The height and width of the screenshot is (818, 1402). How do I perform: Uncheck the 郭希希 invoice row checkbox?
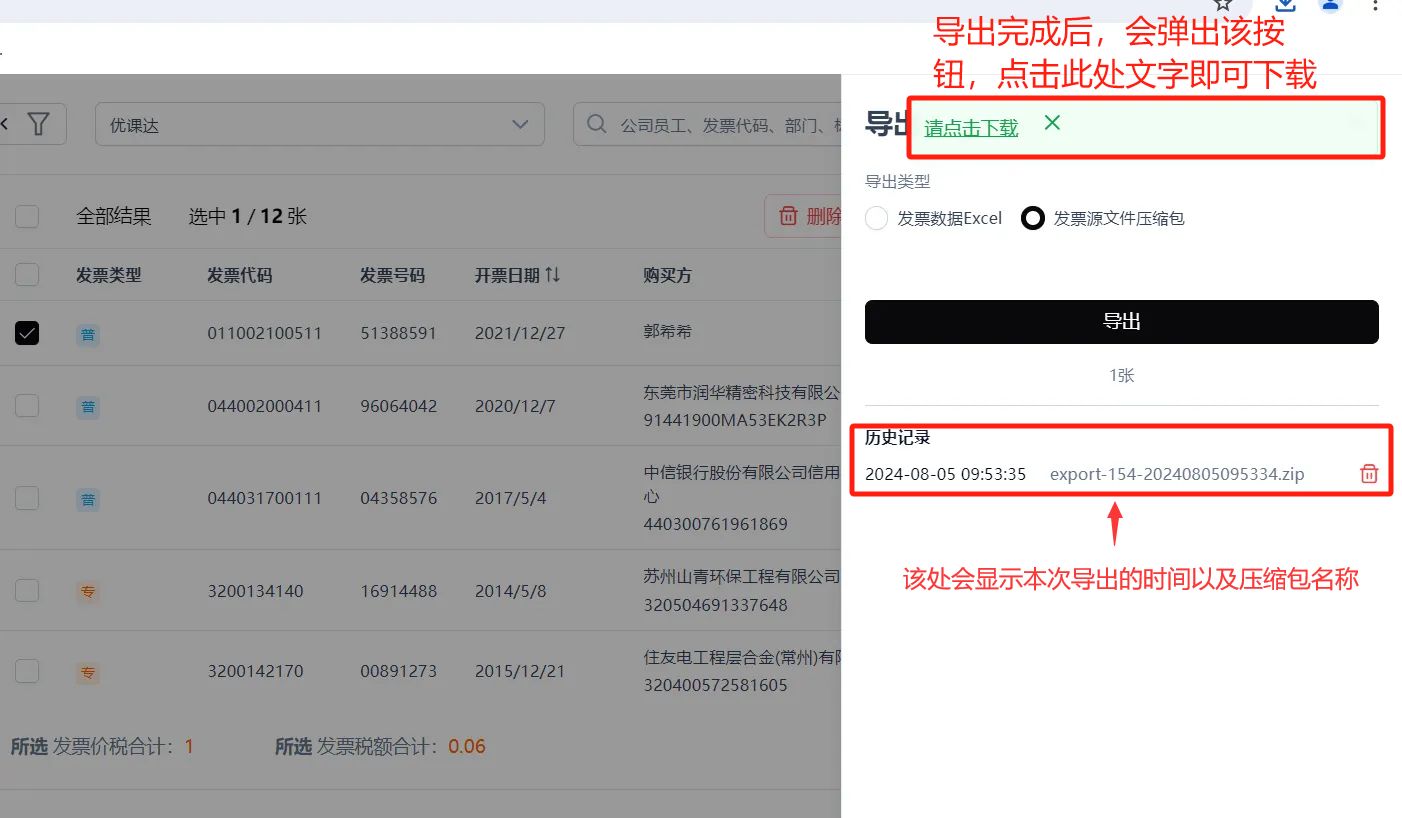click(x=27, y=333)
